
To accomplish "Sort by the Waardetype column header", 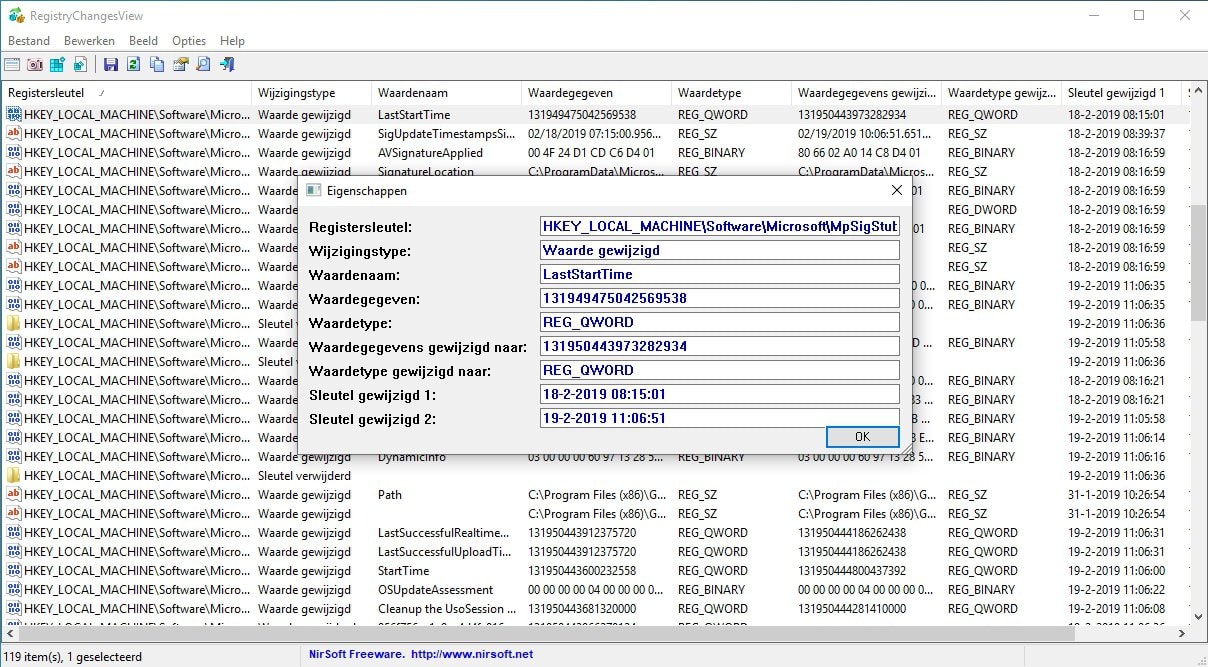I will point(709,91).
